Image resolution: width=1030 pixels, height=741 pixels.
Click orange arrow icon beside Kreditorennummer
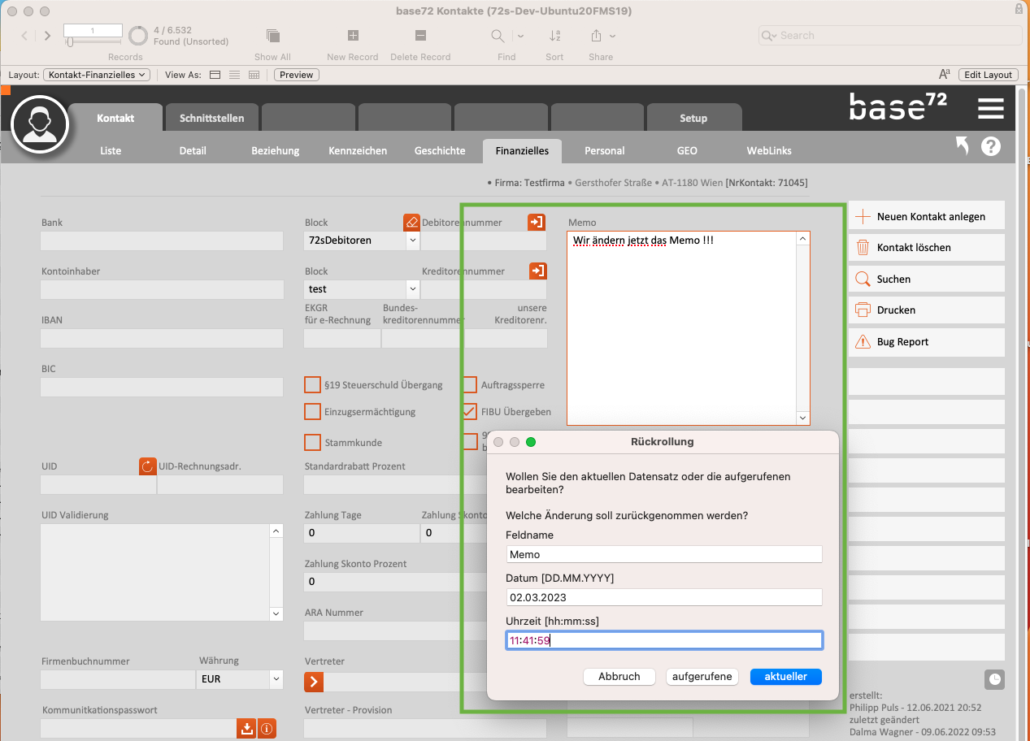(x=538, y=271)
